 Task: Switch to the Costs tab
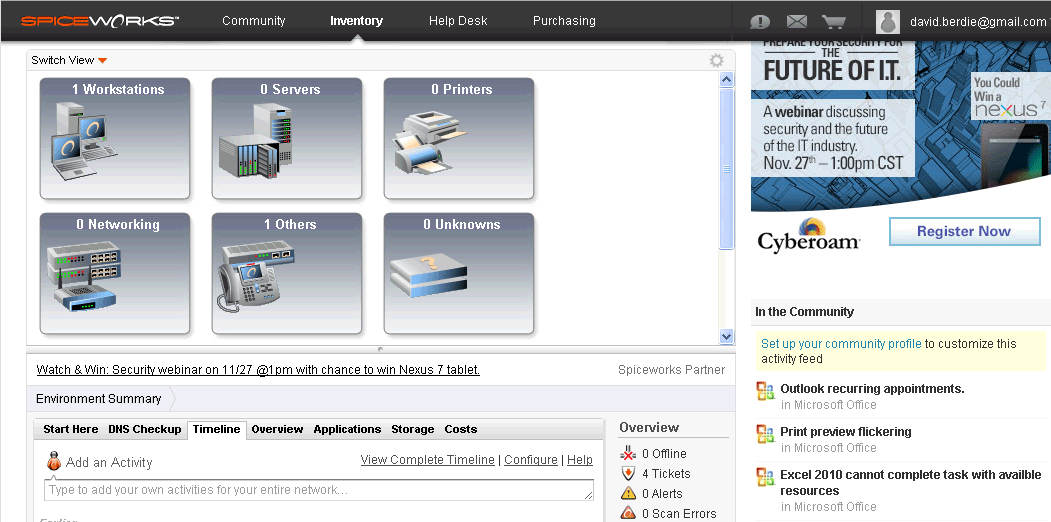tap(460, 430)
